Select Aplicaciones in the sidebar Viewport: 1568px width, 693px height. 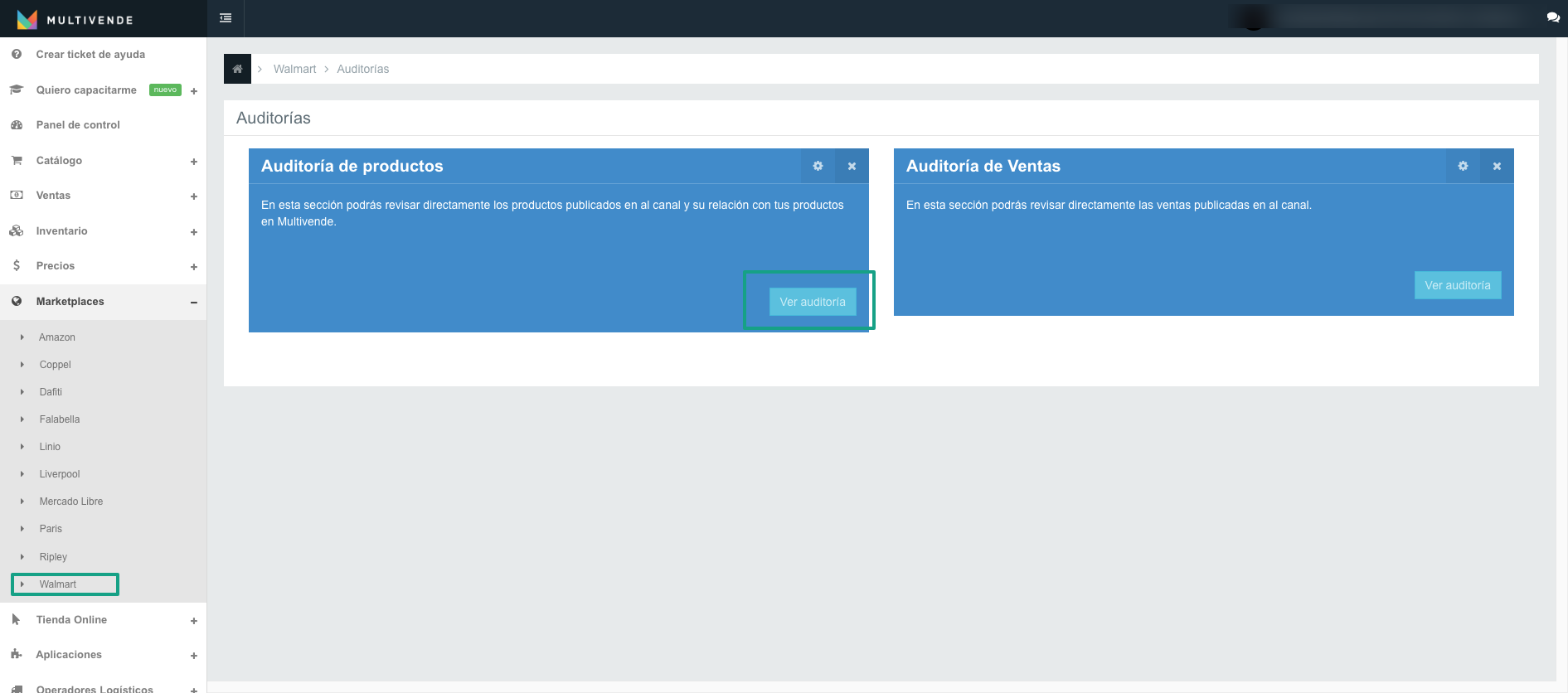[x=69, y=654]
